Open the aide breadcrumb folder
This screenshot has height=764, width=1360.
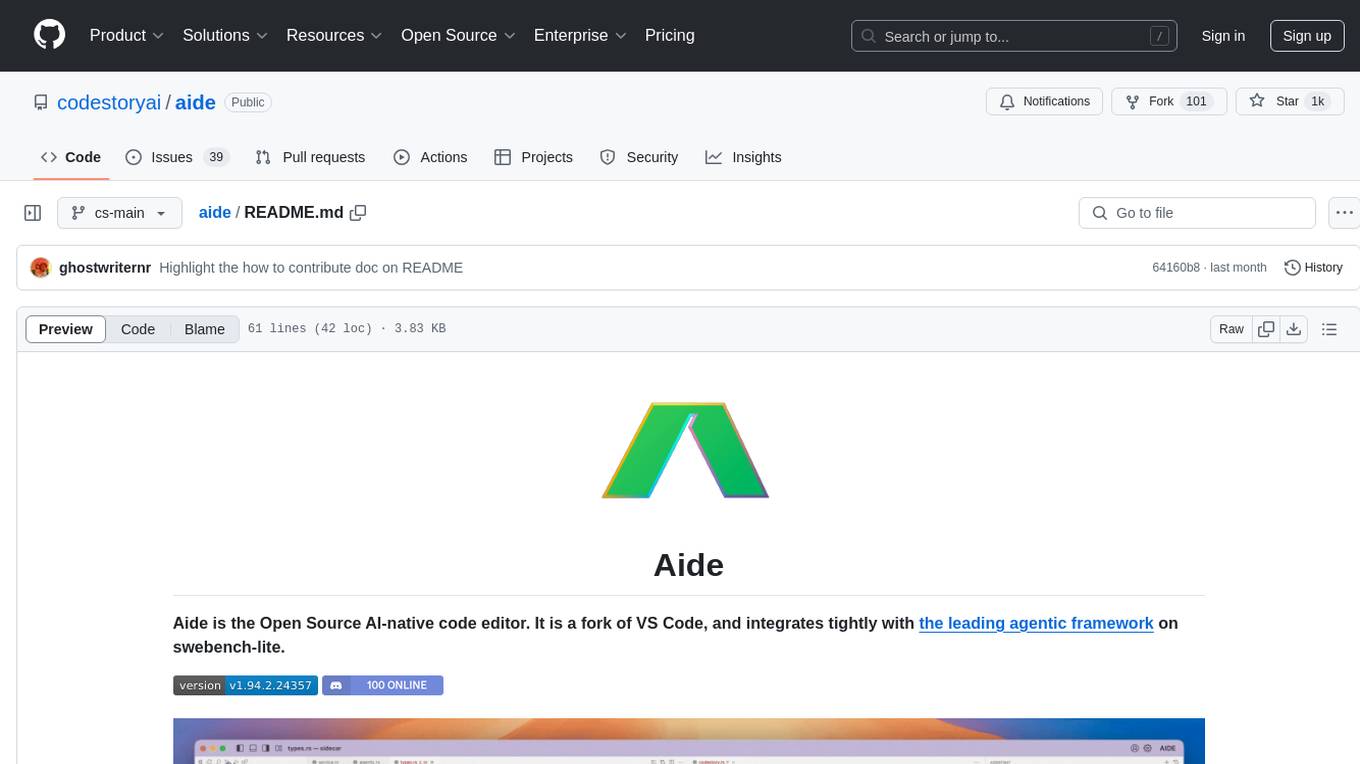(215, 213)
